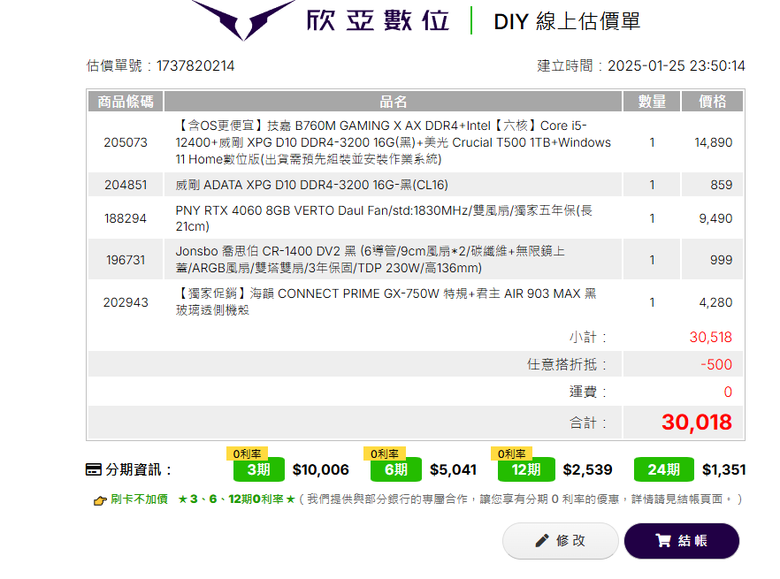780x579 pixels.
Task: Click the $1,351 installment amount
Action: click(x=724, y=470)
